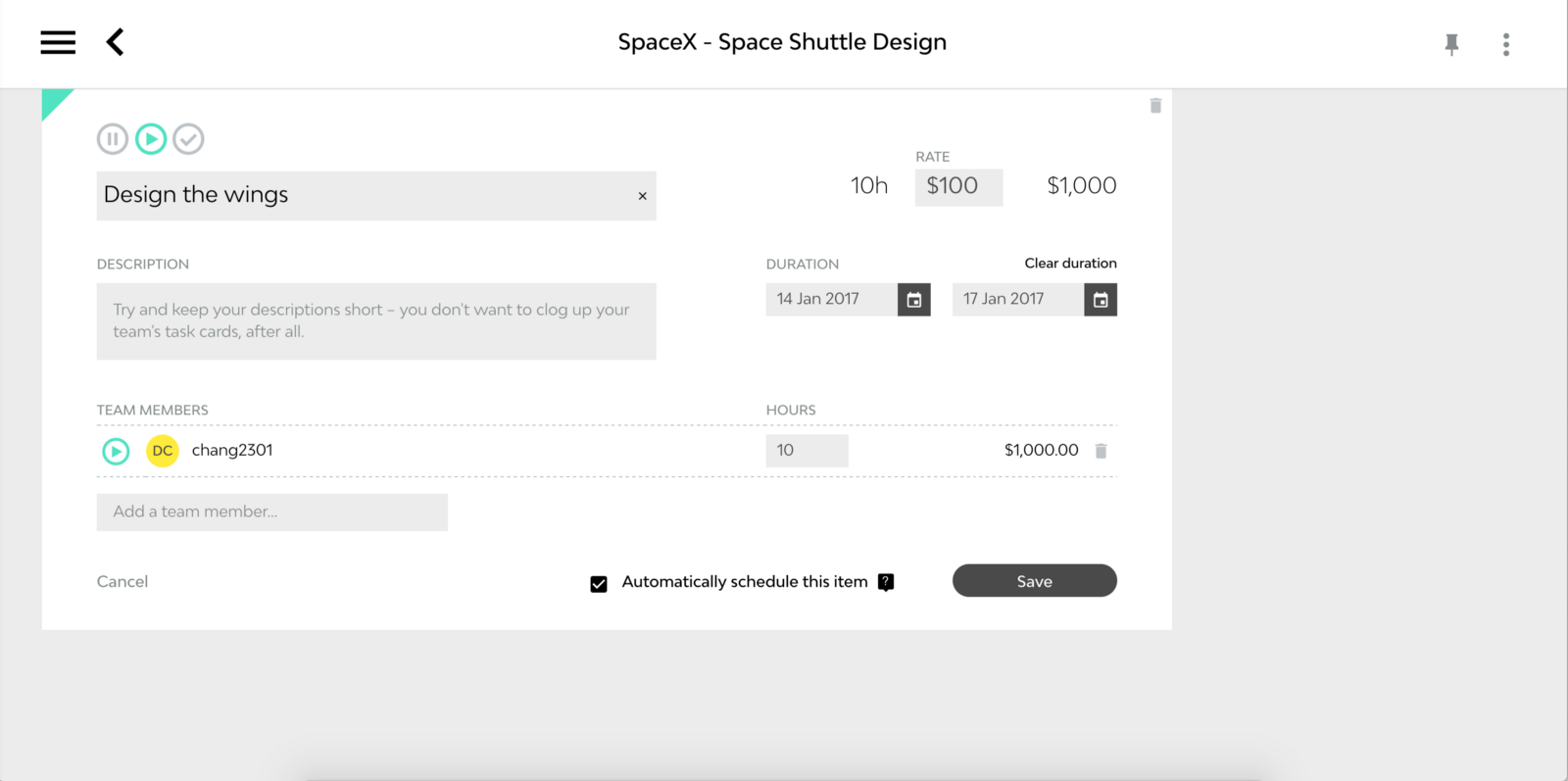Go back using the left arrow
The image size is (1568, 781).
[x=116, y=42]
